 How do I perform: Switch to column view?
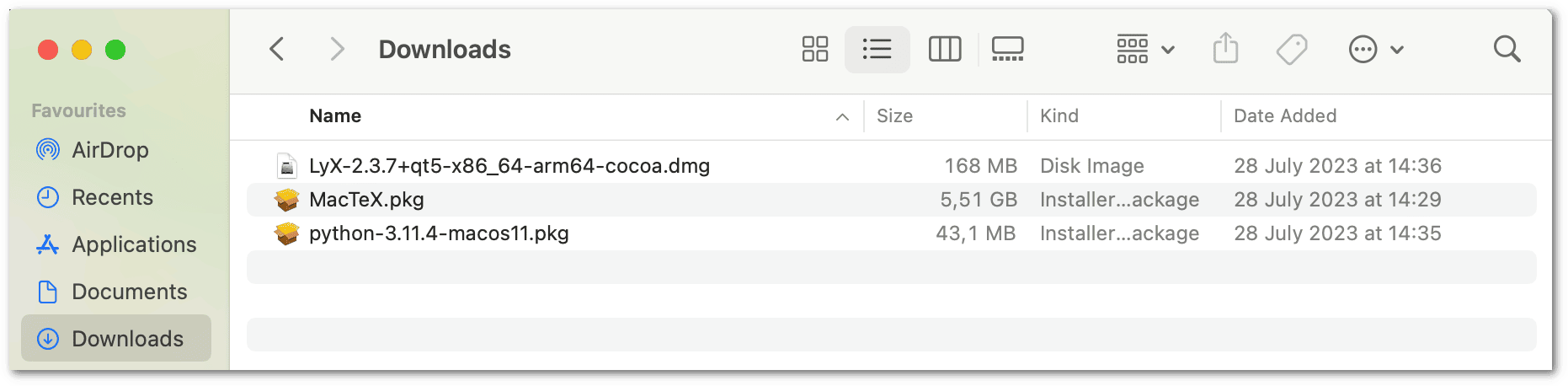click(x=944, y=50)
